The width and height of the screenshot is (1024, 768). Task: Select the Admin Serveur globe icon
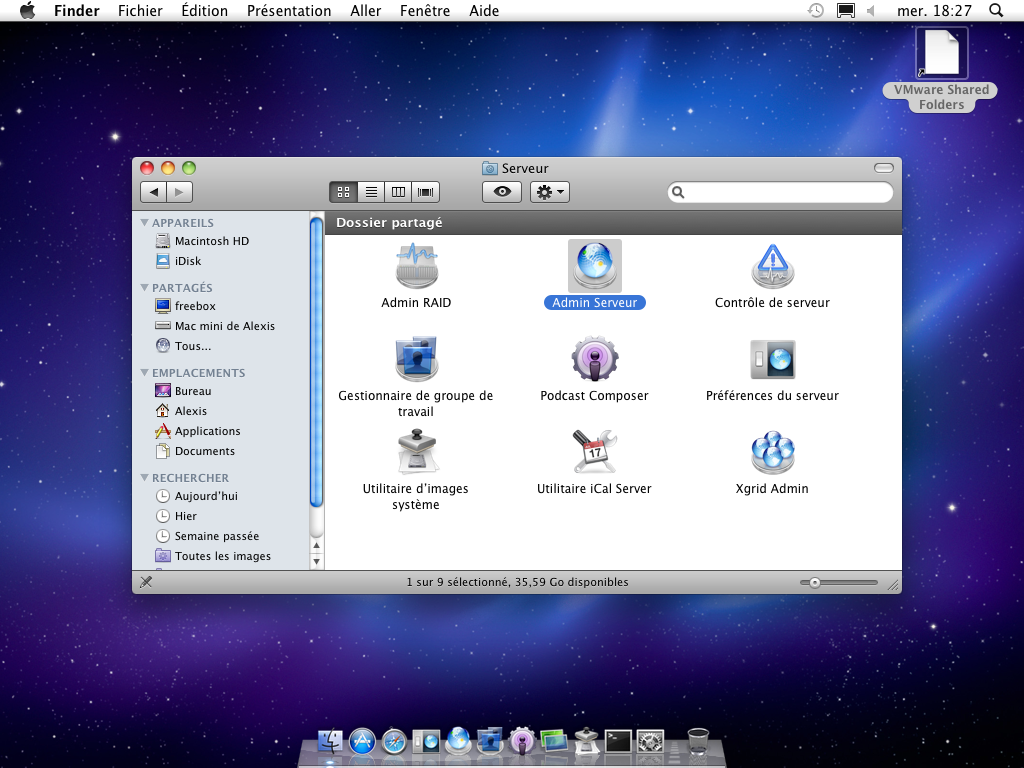pyautogui.click(x=594, y=265)
